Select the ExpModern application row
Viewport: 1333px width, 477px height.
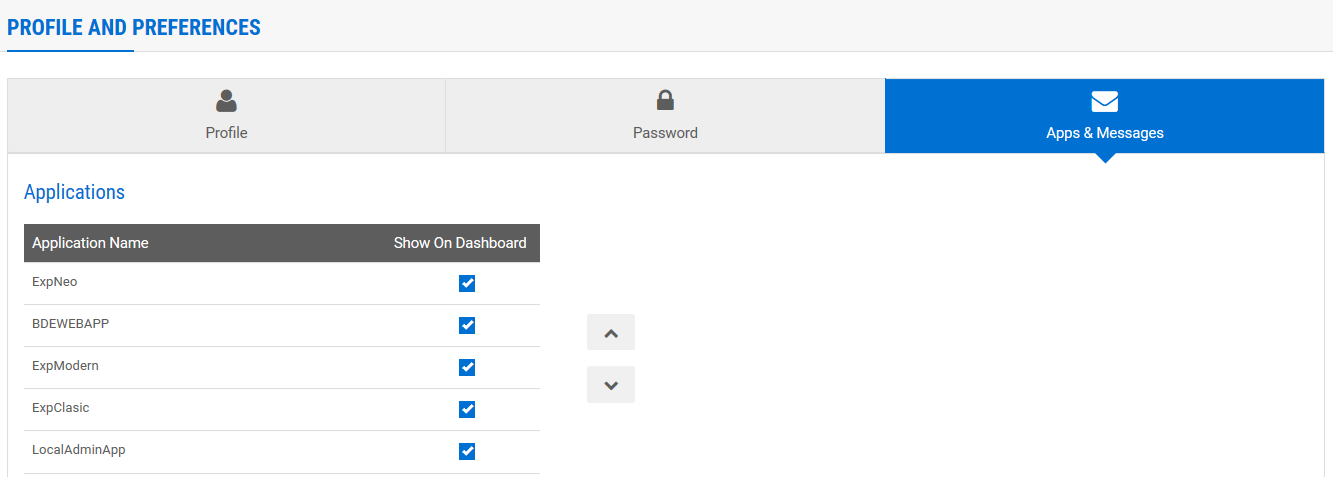pyautogui.click(x=282, y=367)
